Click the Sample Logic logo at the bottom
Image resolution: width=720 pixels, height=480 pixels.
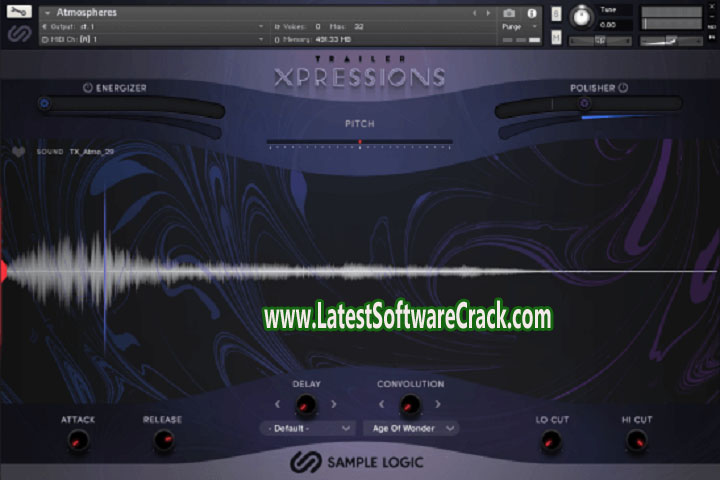(357, 462)
